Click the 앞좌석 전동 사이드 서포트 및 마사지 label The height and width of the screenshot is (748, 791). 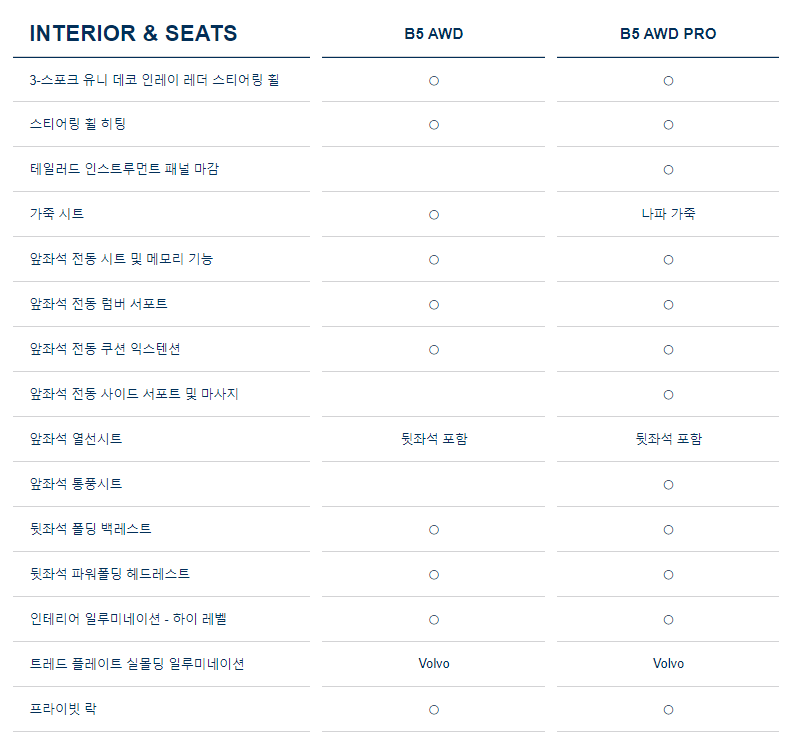[134, 394]
